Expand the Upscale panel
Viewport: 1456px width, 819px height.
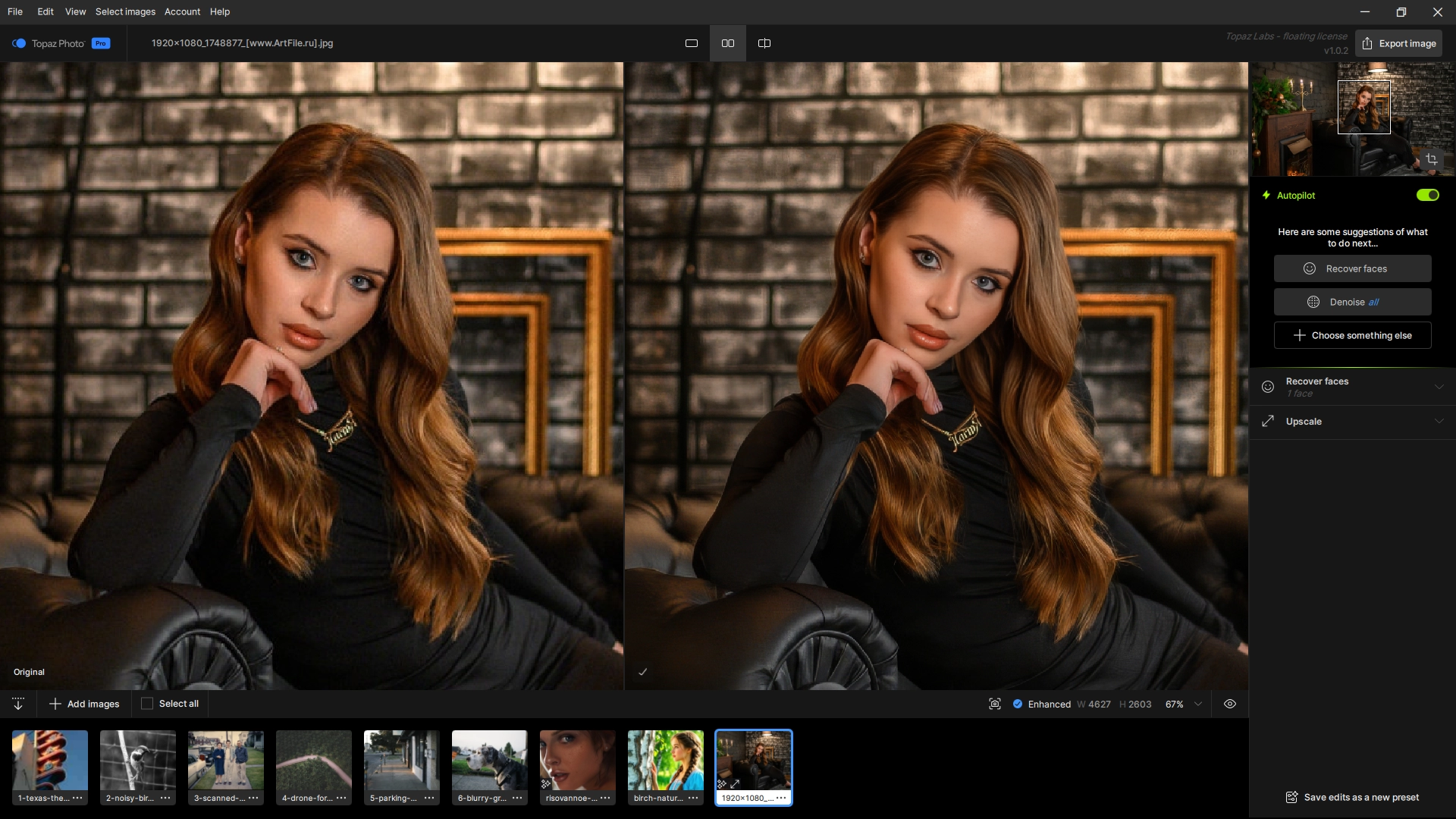(1439, 421)
